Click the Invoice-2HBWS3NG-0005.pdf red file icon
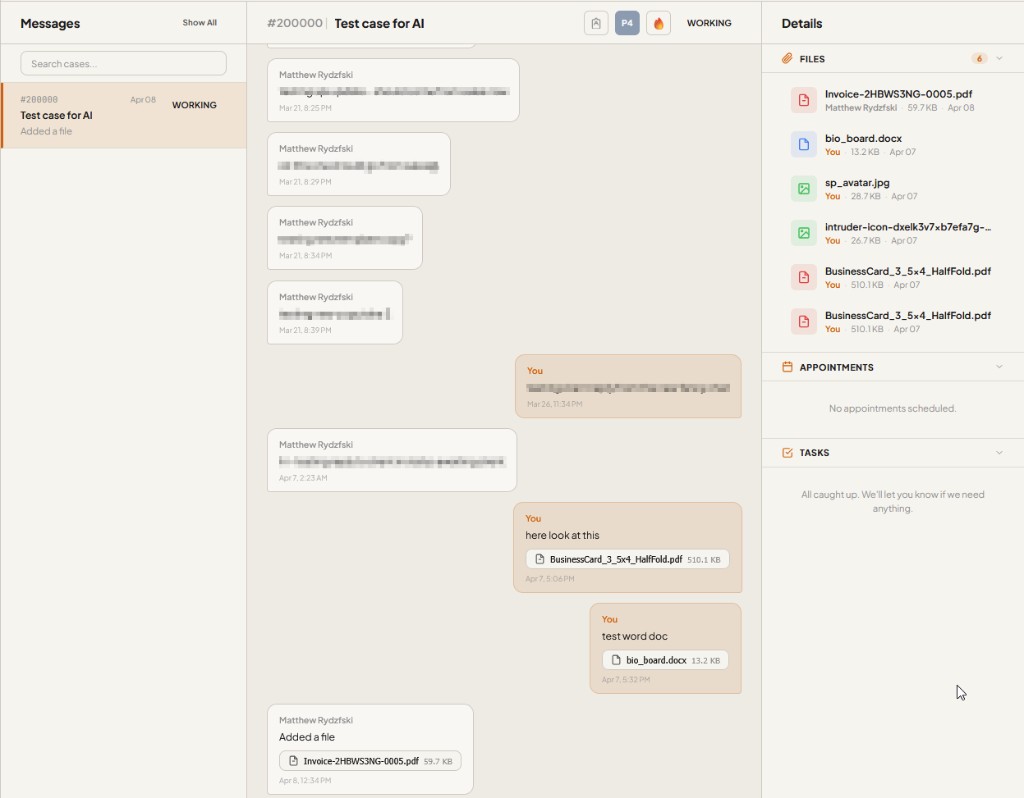Screen dimensions: 1024x798 (804, 100)
